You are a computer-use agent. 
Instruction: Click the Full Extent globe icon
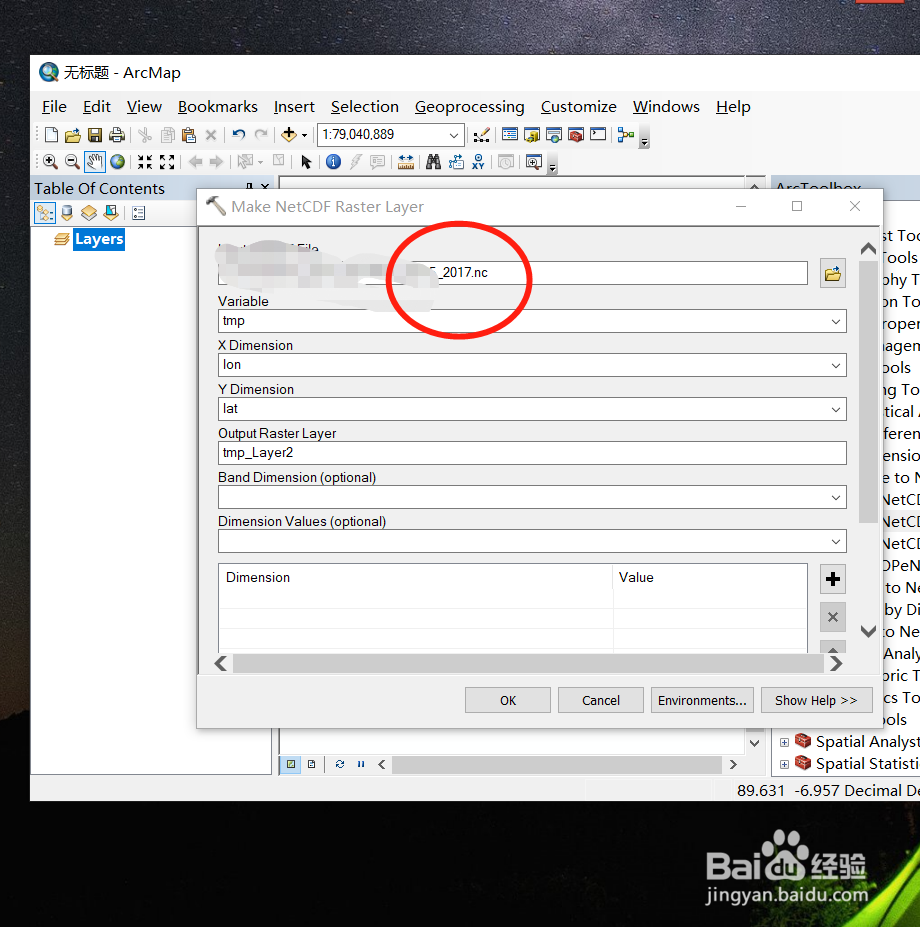point(118,161)
